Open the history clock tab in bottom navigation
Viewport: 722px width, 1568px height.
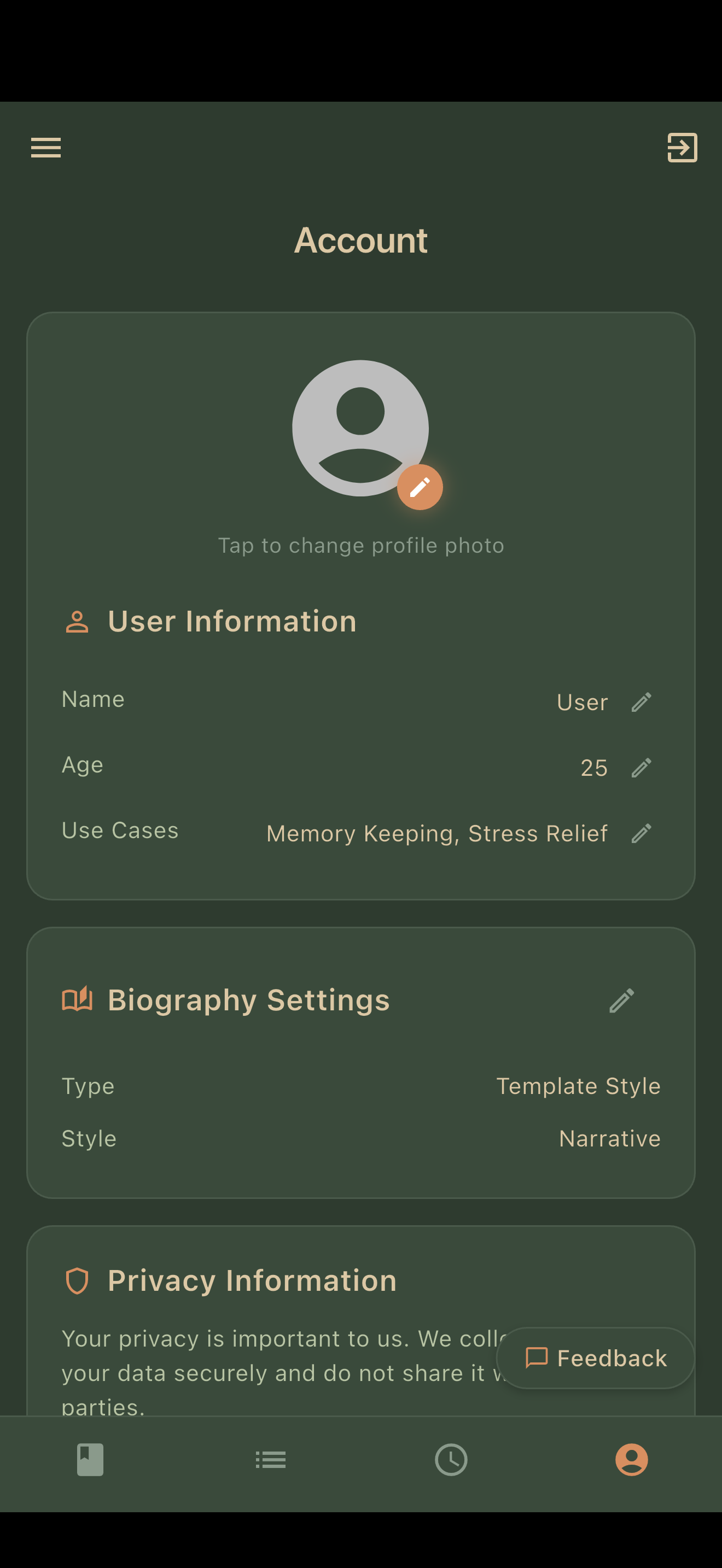(451, 1460)
